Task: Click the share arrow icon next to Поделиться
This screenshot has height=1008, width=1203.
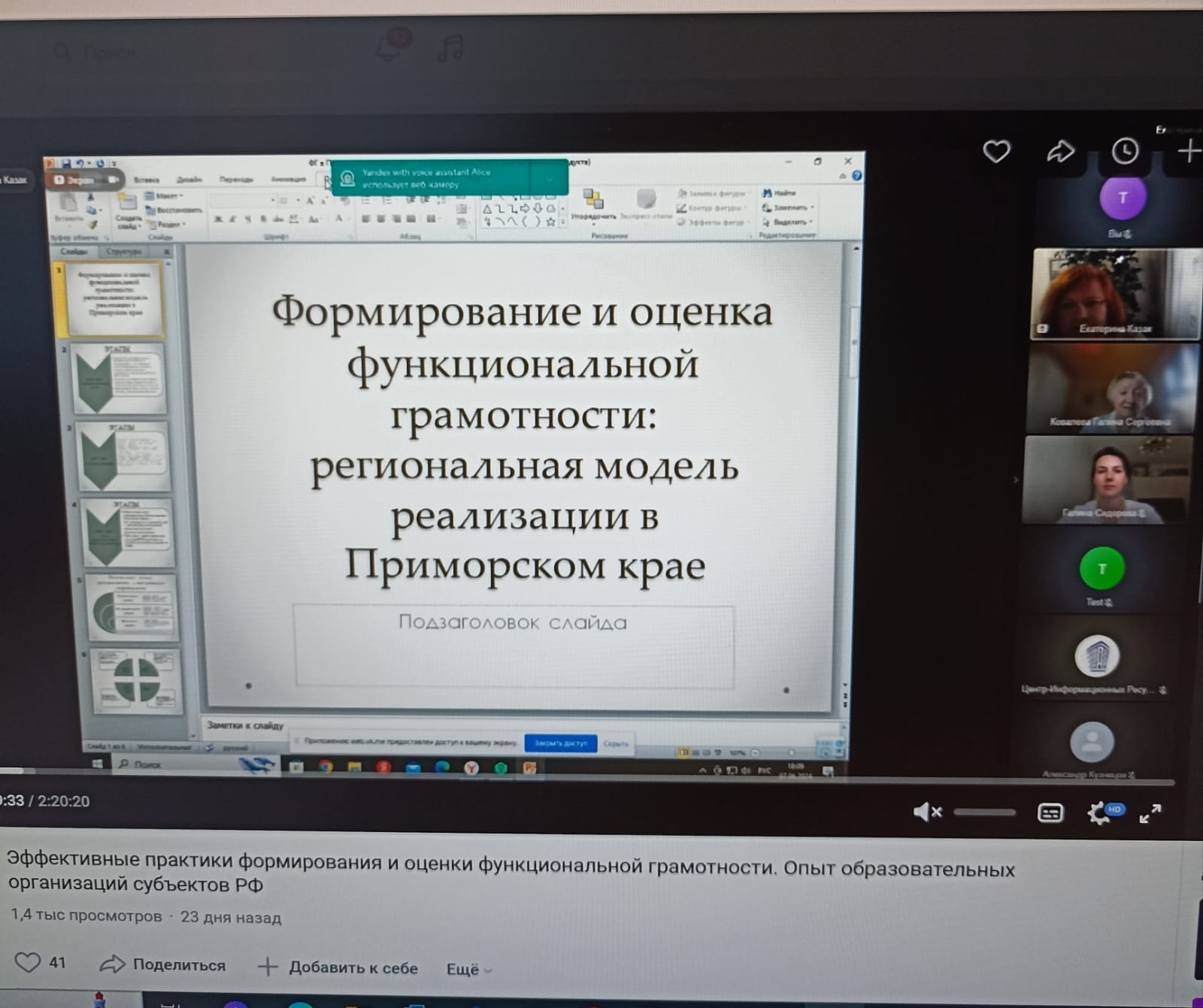Action: pos(112,964)
